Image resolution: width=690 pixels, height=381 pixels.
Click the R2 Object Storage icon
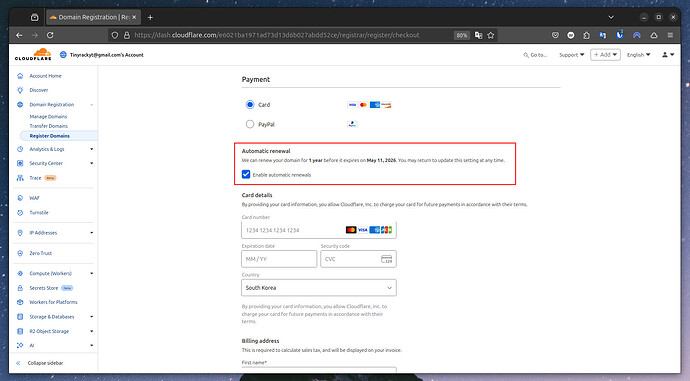pyautogui.click(x=20, y=331)
